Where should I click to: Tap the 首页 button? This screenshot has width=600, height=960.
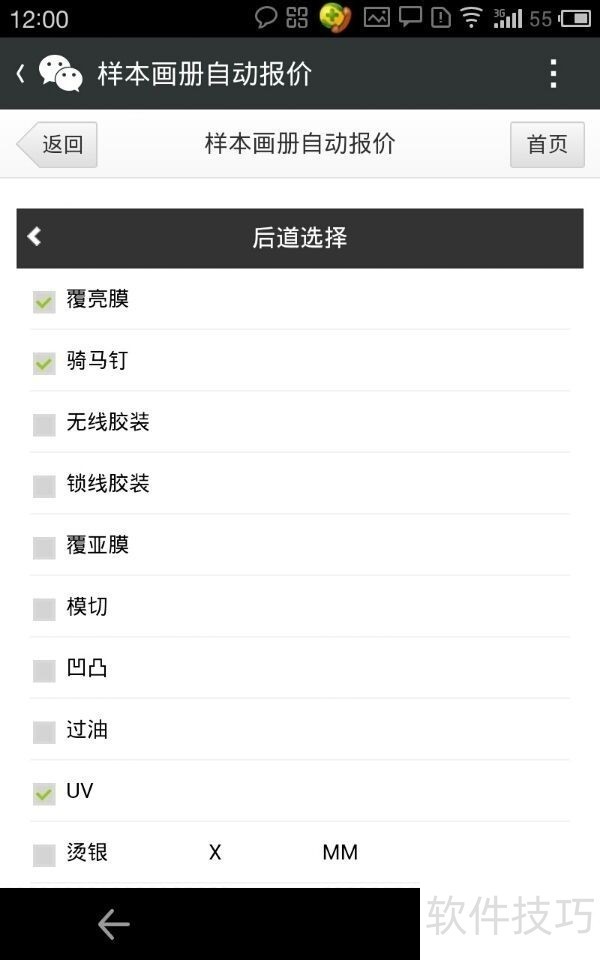coord(547,144)
